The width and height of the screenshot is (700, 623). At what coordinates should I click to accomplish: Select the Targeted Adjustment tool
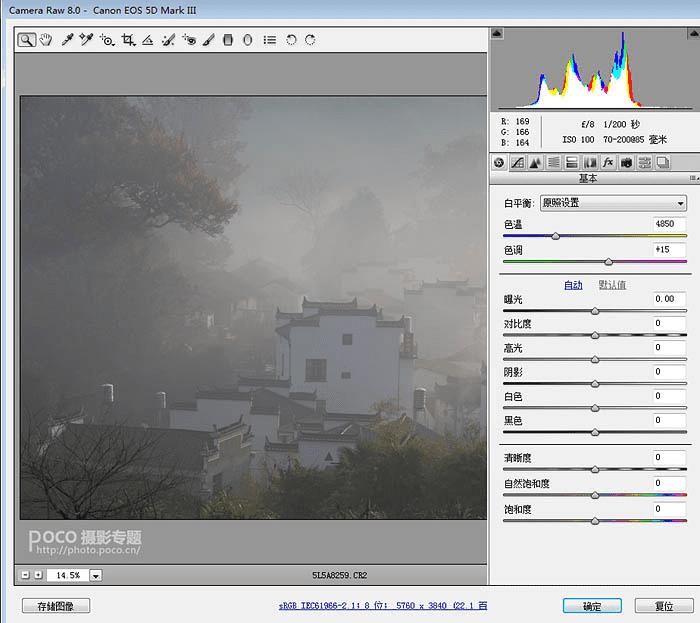point(107,40)
